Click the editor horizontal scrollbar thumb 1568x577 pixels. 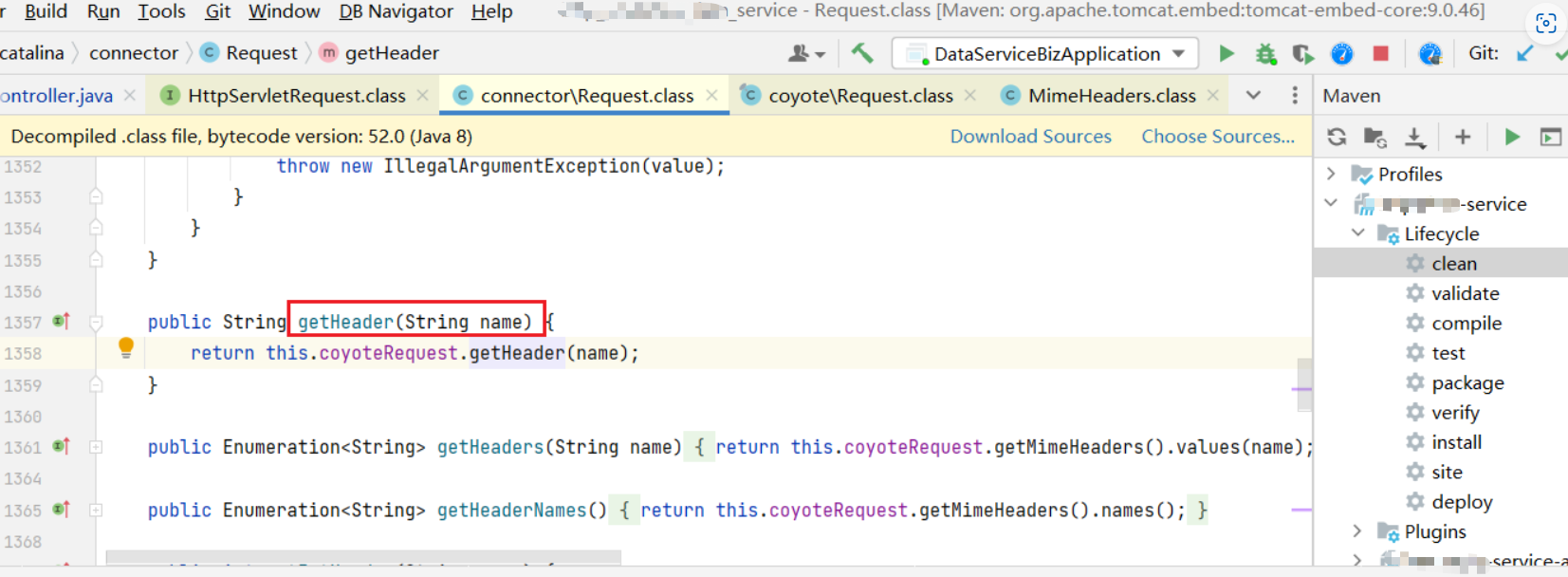coord(363,557)
